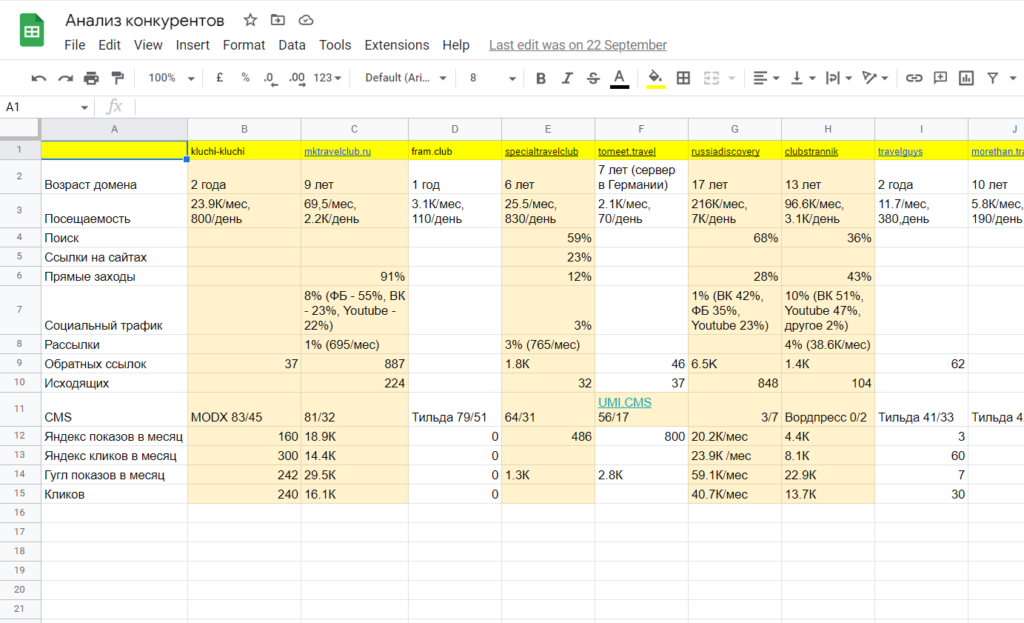Image resolution: width=1024 pixels, height=623 pixels.
Task: Click the Insert chart icon
Action: (x=966, y=78)
